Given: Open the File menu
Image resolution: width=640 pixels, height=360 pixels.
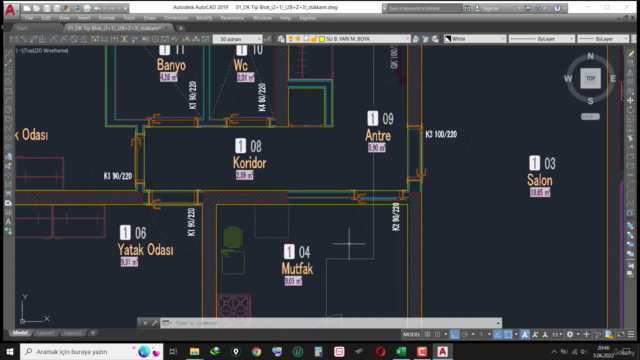Looking at the screenshot, I should pyautogui.click(x=29, y=18).
